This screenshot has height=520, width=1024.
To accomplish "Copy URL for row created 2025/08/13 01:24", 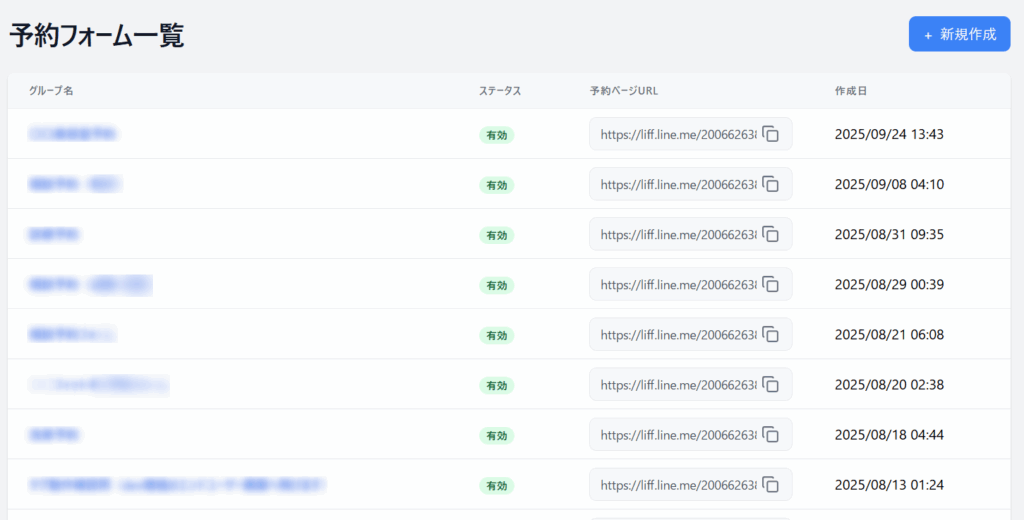I will [771, 484].
